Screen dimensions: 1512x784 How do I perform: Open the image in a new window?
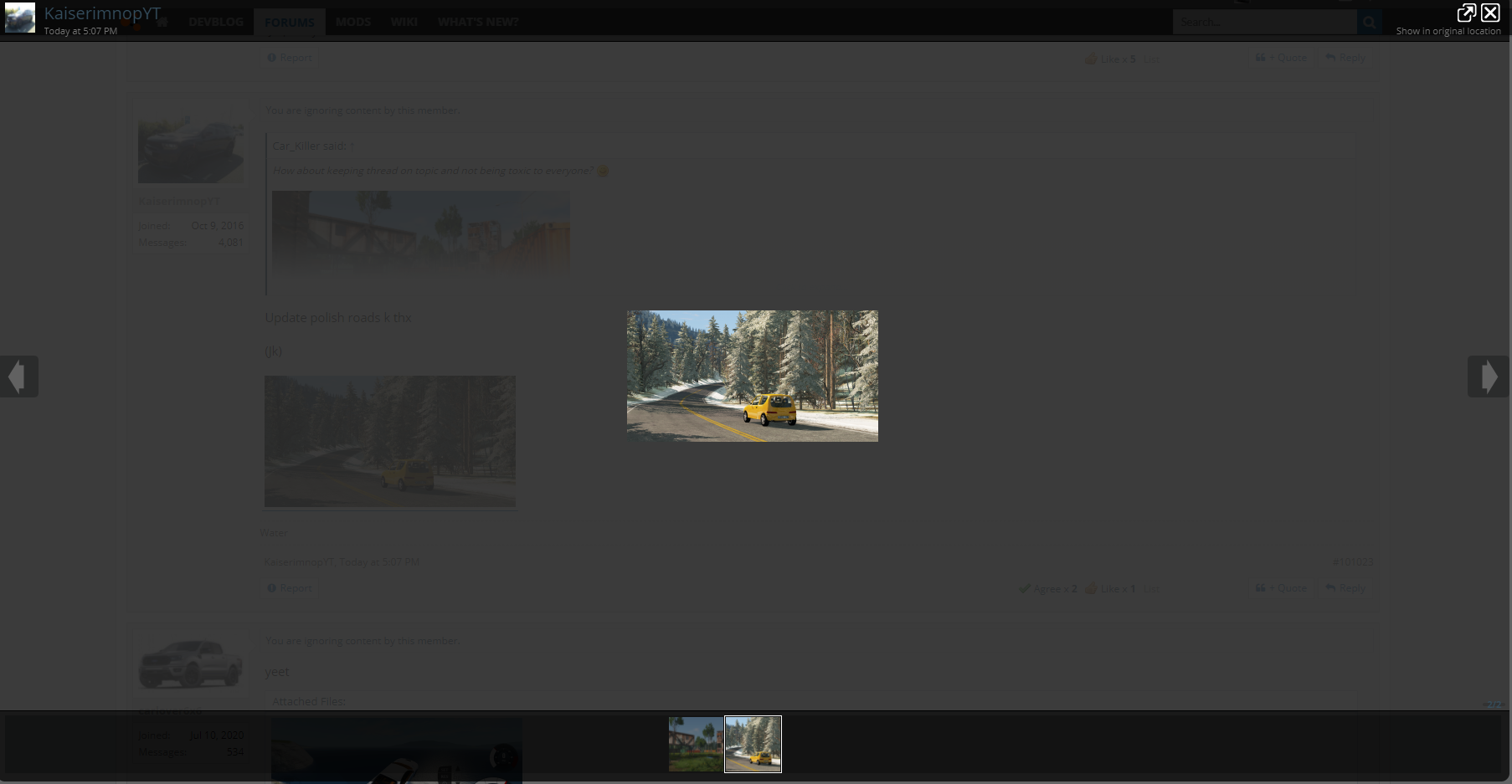[1466, 13]
